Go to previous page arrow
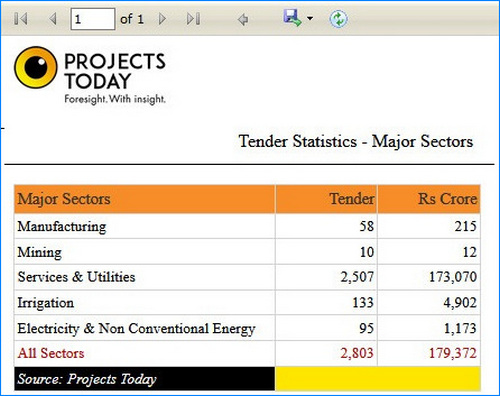Image resolution: width=500 pixels, height=396 pixels. pyautogui.click(x=53, y=19)
